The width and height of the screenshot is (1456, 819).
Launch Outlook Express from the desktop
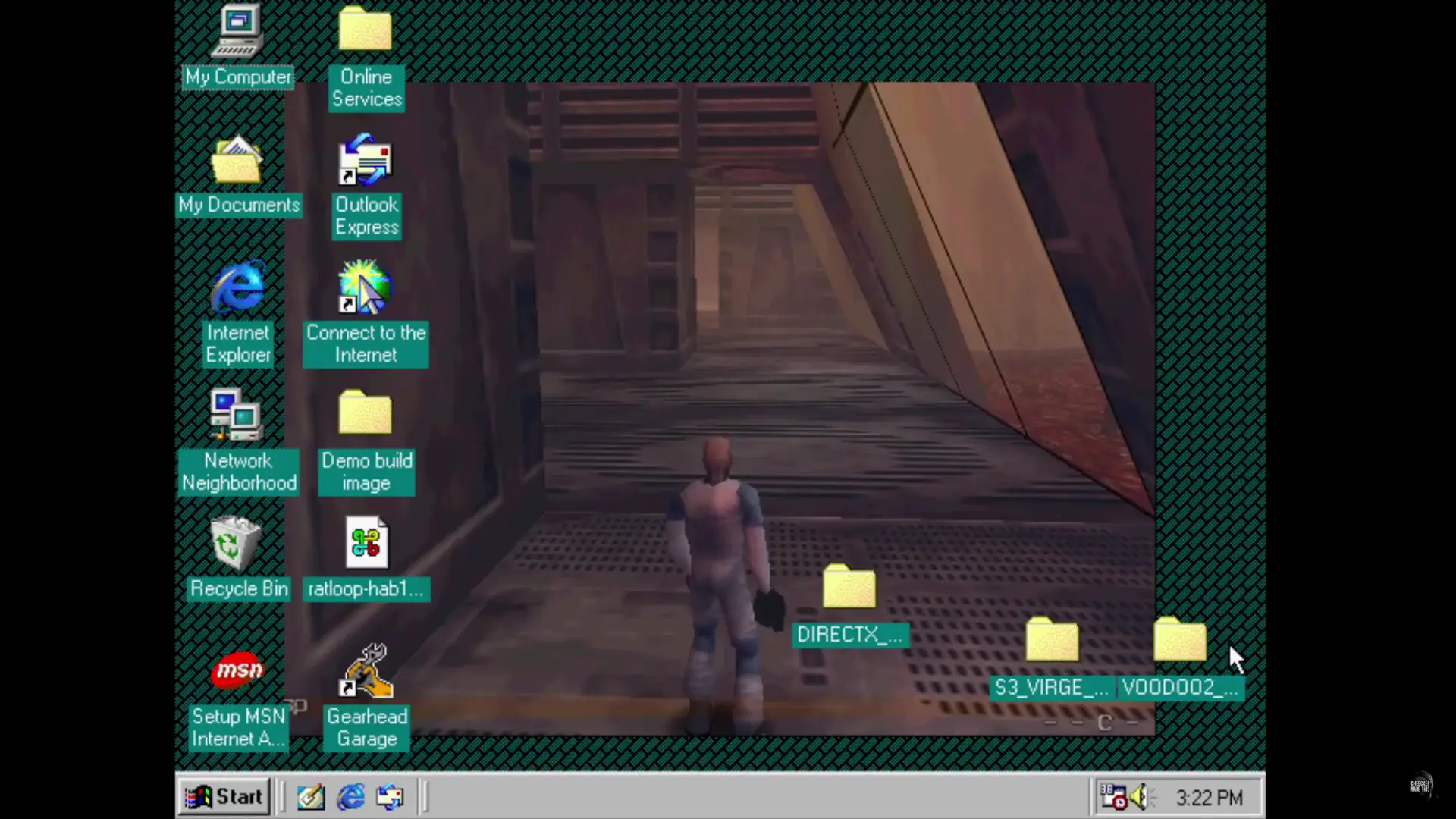tap(366, 161)
